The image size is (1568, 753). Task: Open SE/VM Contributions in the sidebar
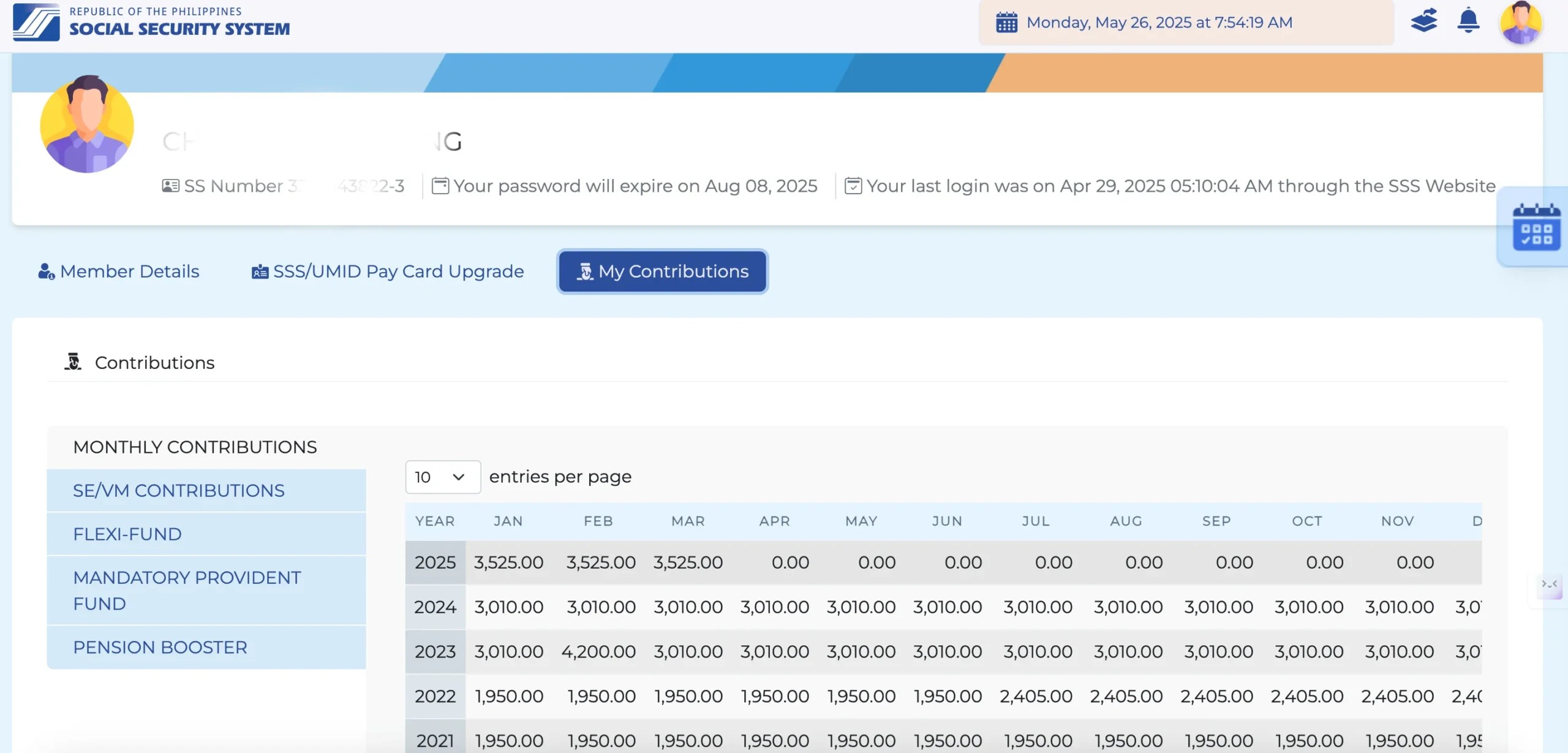coord(179,491)
